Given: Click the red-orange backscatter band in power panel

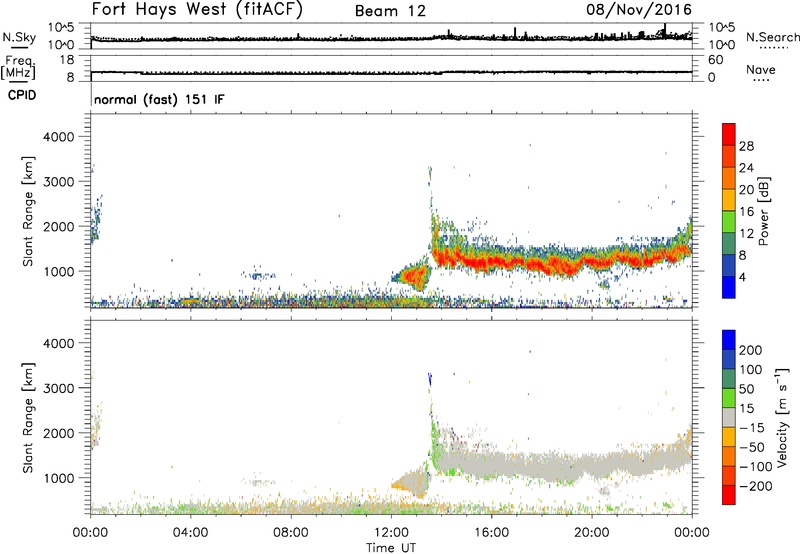Looking at the screenshot, I should 561,260.
